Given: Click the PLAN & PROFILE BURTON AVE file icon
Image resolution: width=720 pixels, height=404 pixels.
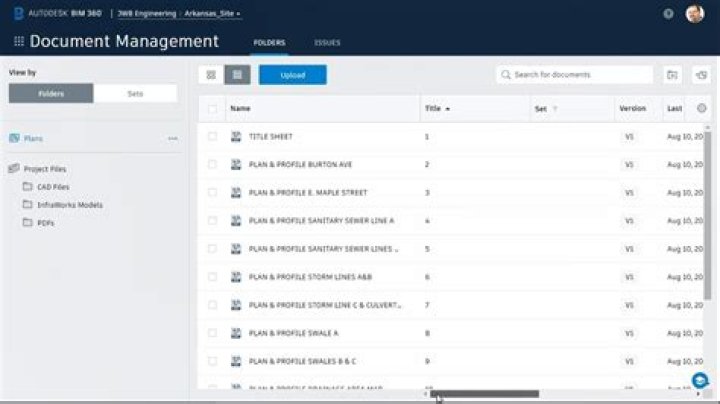Looking at the screenshot, I should click(x=236, y=164).
